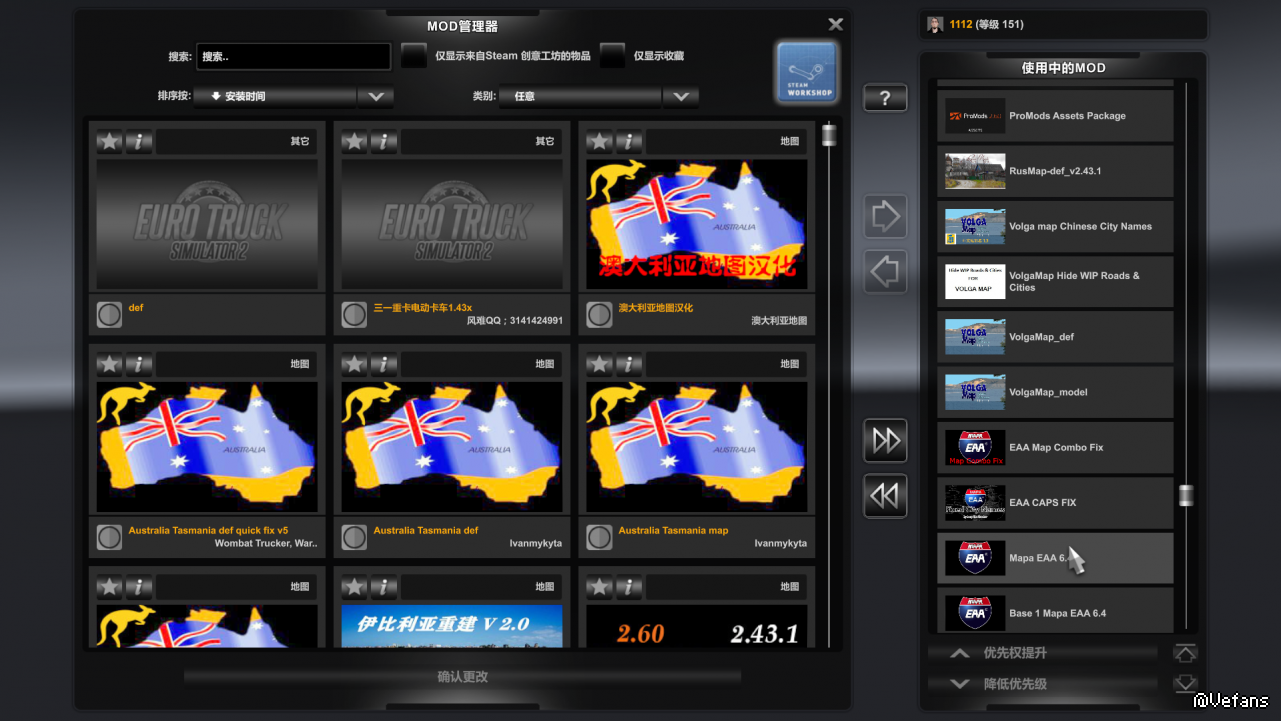1281x721 pixels.
Task: Click the 确认更改 button
Action: tap(462, 677)
